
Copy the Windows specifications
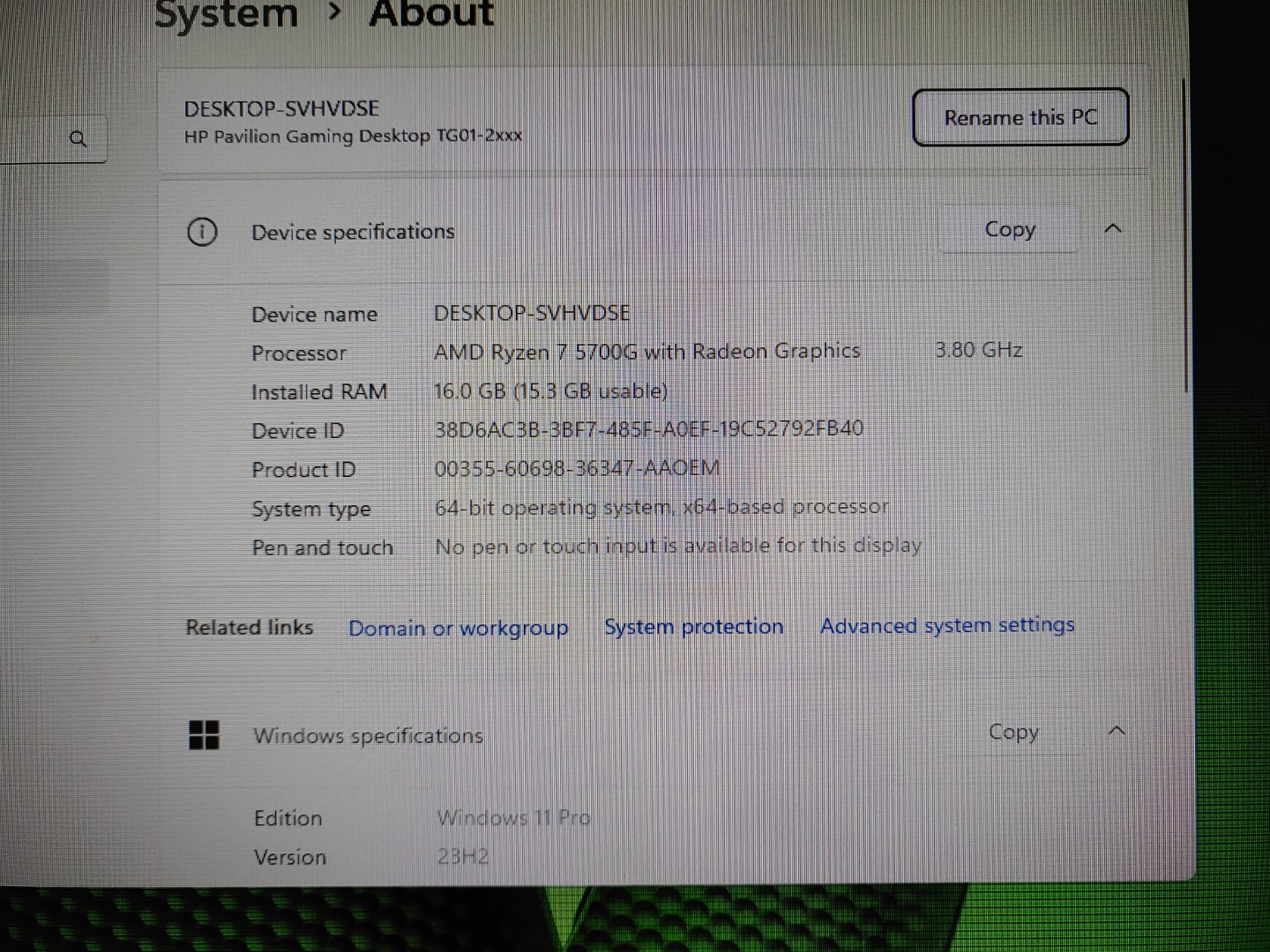[x=1013, y=732]
